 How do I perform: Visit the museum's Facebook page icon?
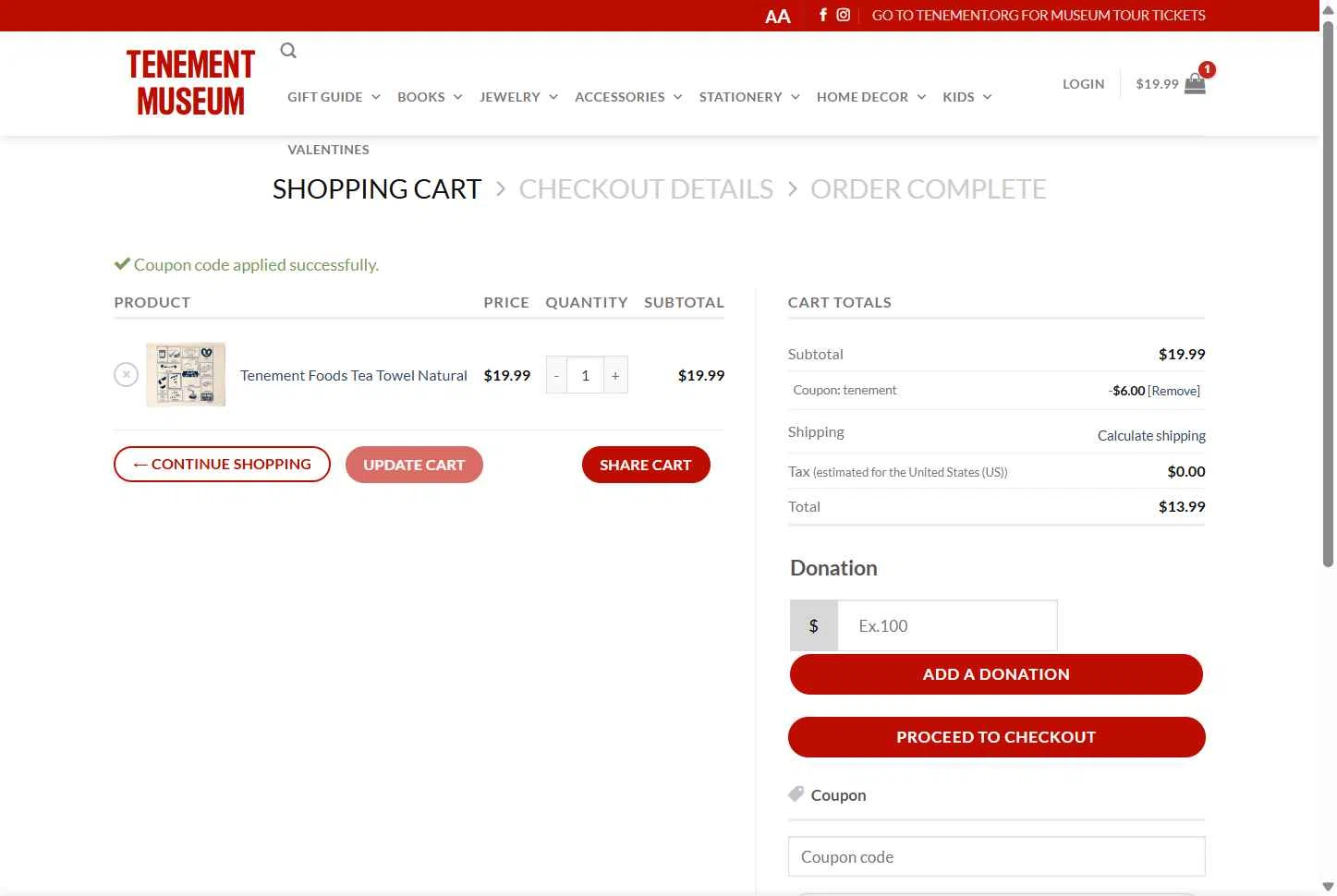822,15
